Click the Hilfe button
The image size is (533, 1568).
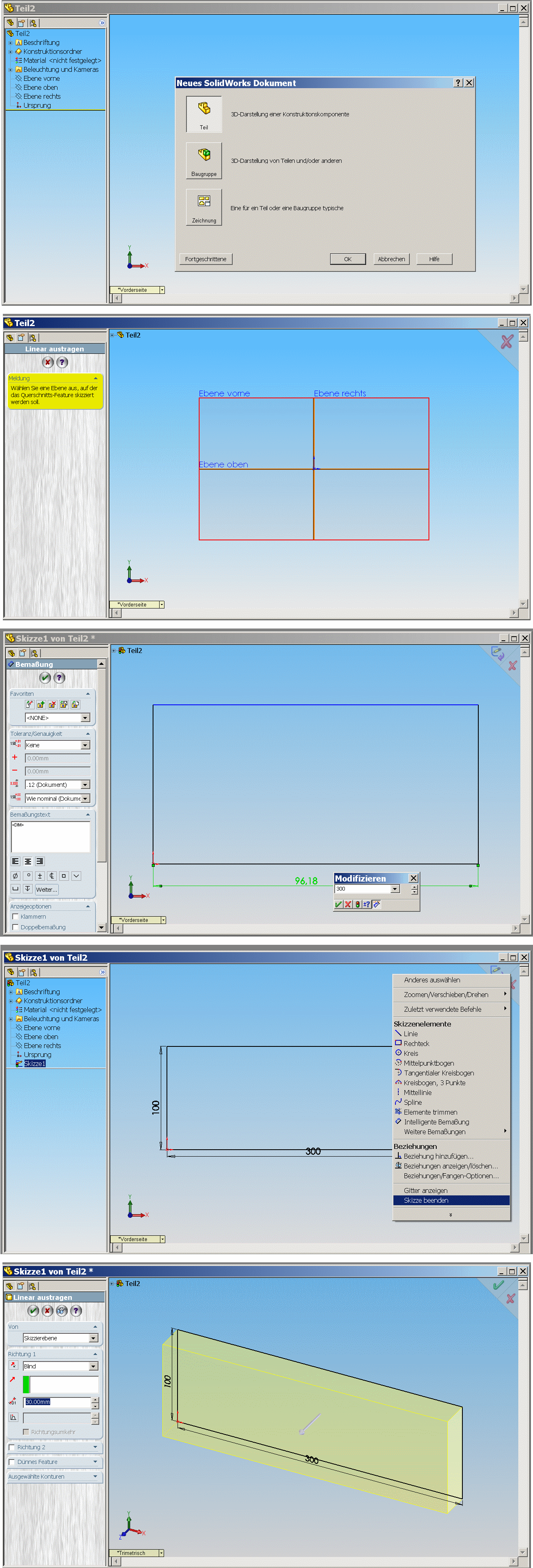[x=434, y=259]
